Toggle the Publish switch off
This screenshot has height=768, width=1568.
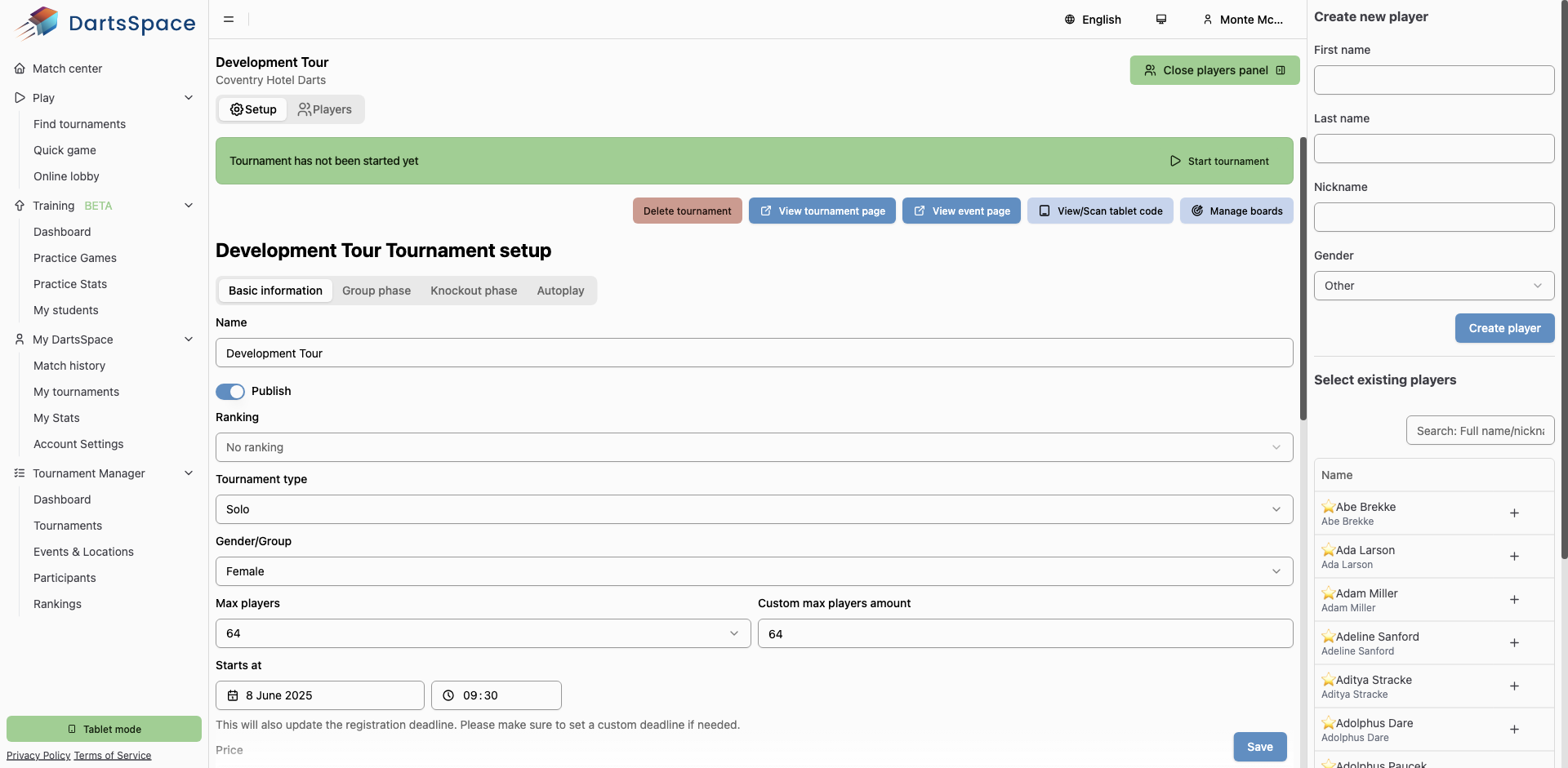pos(230,392)
